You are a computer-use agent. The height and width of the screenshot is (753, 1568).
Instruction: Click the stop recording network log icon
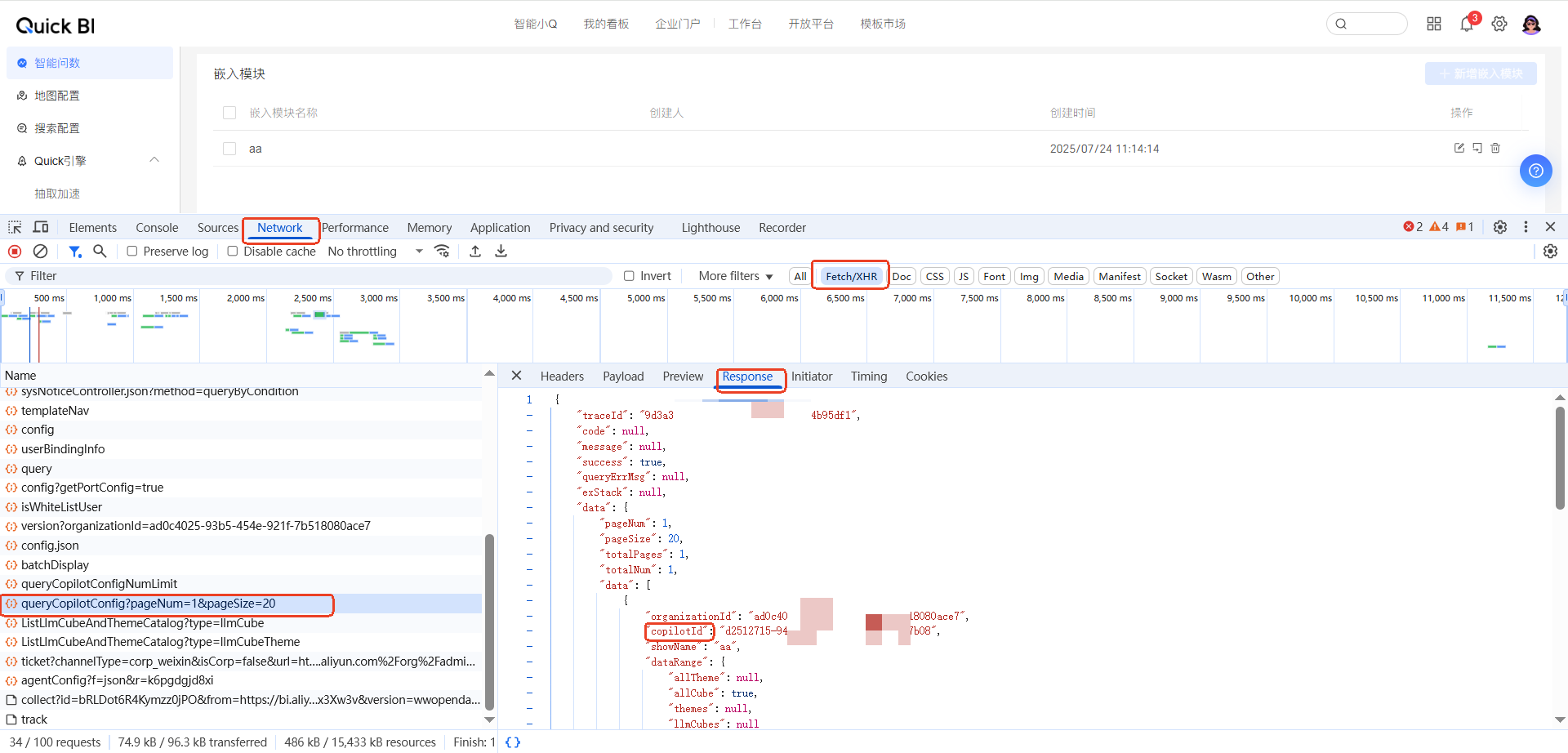15,252
